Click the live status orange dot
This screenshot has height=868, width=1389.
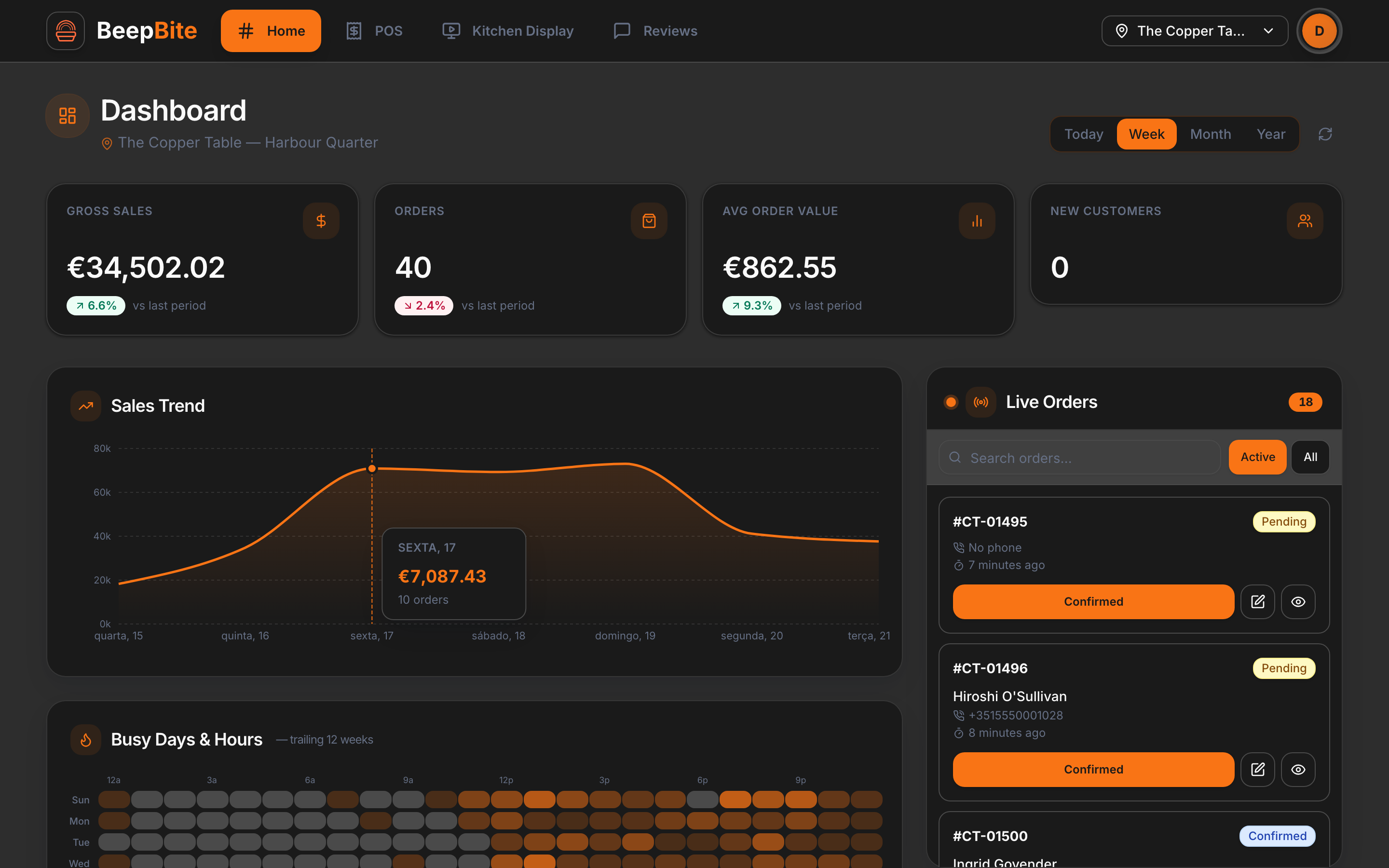951,402
